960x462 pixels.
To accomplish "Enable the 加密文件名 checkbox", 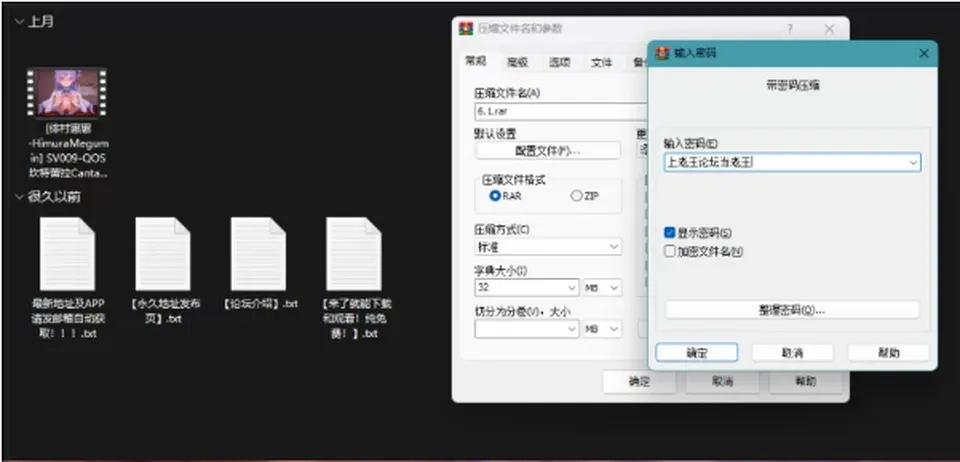I will coord(670,251).
